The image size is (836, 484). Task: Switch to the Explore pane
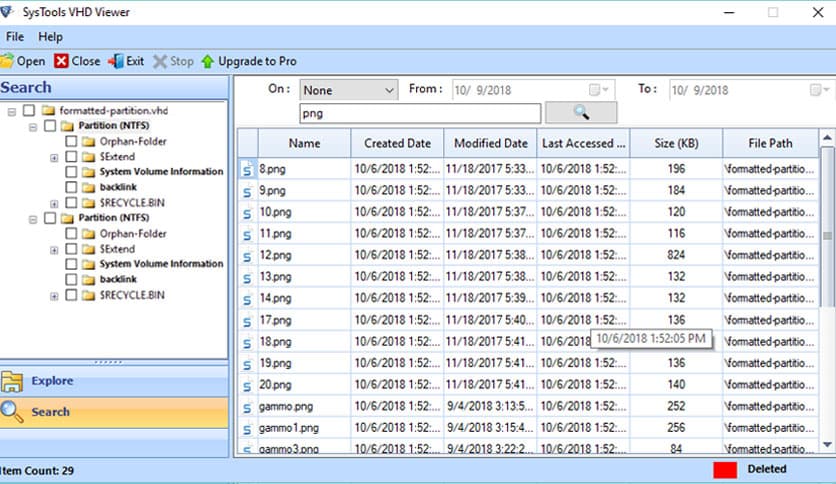pyautogui.click(x=114, y=381)
